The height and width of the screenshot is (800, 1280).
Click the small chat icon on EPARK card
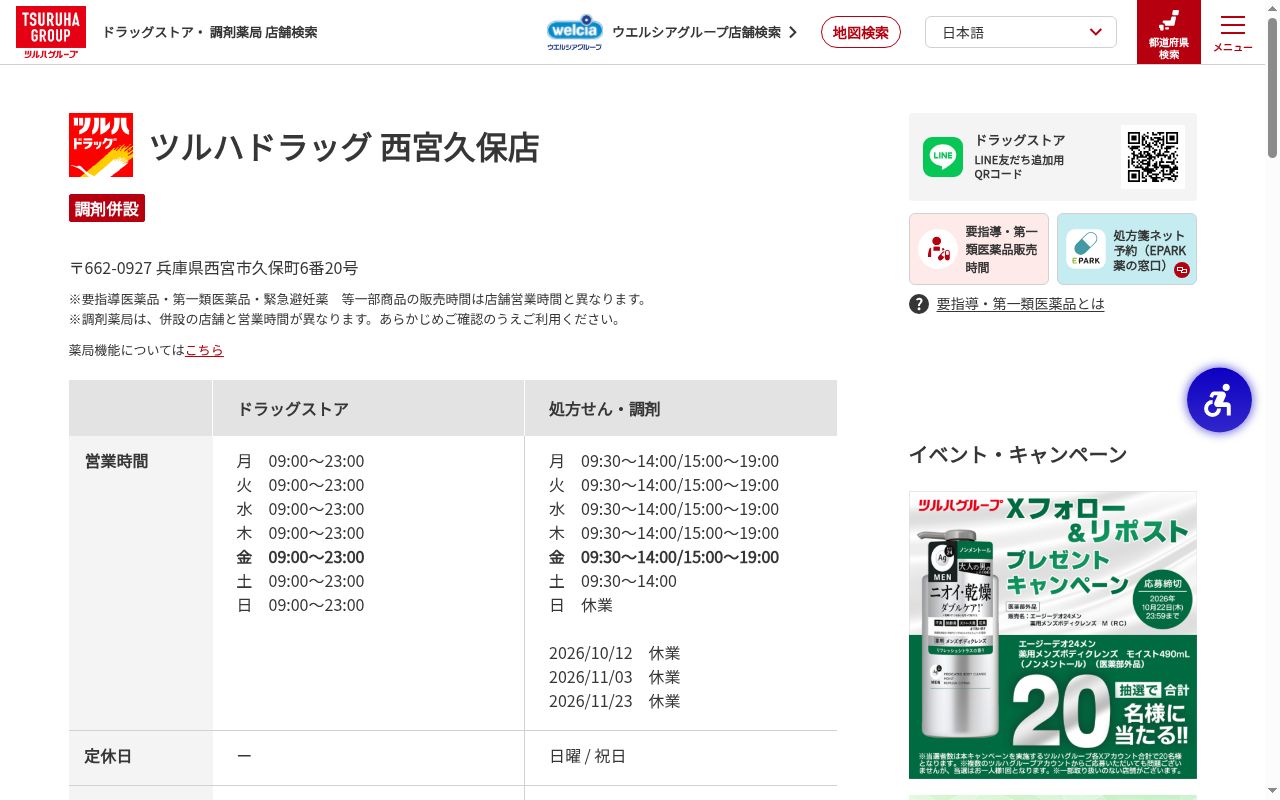(1182, 270)
